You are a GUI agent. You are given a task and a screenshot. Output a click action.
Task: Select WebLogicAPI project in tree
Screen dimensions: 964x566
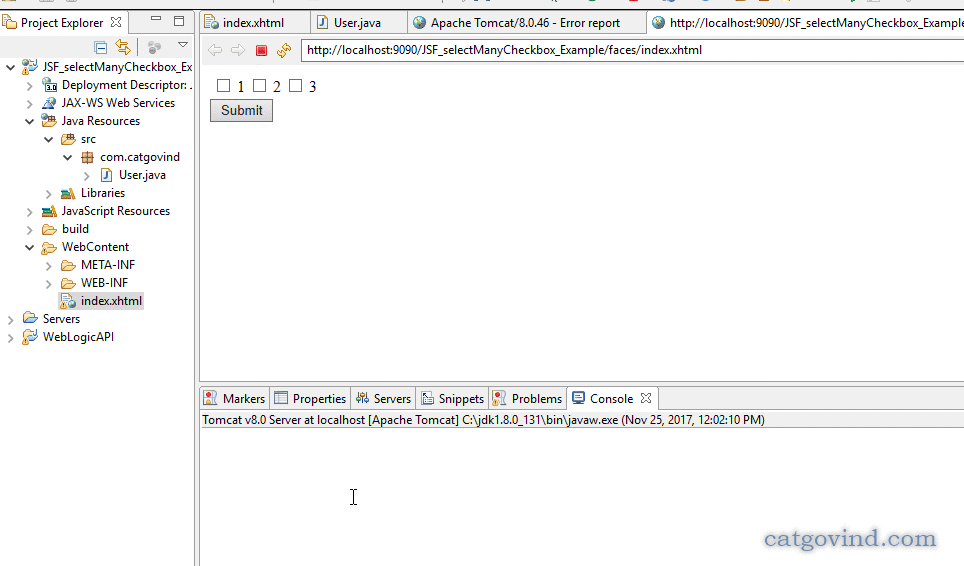pos(78,337)
